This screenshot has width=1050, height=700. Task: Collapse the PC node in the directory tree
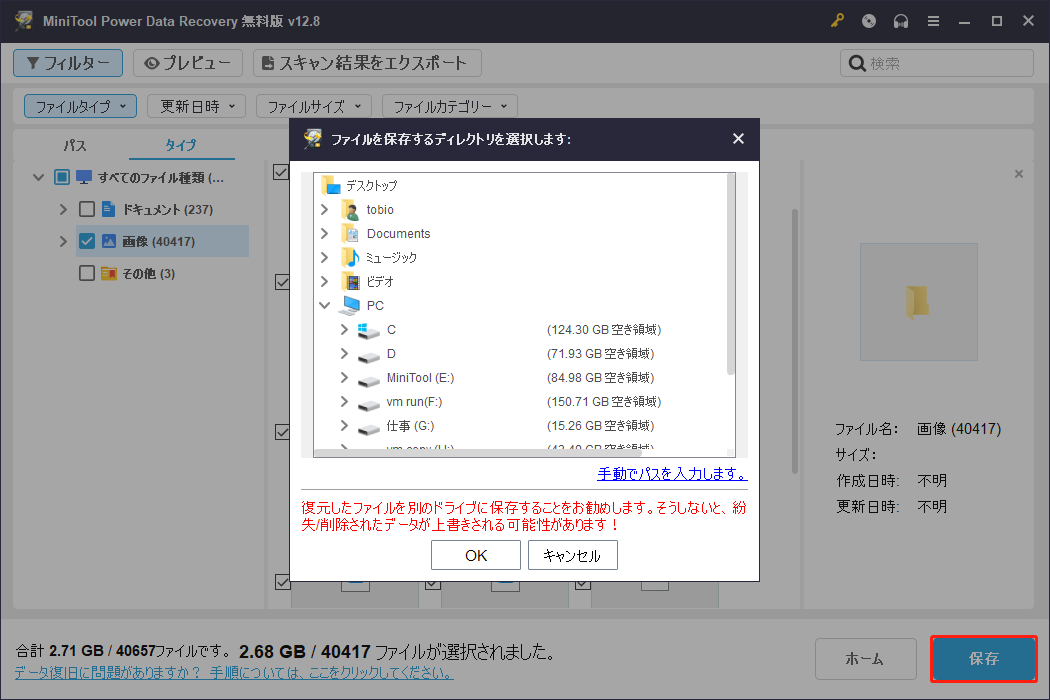pyautogui.click(x=323, y=304)
